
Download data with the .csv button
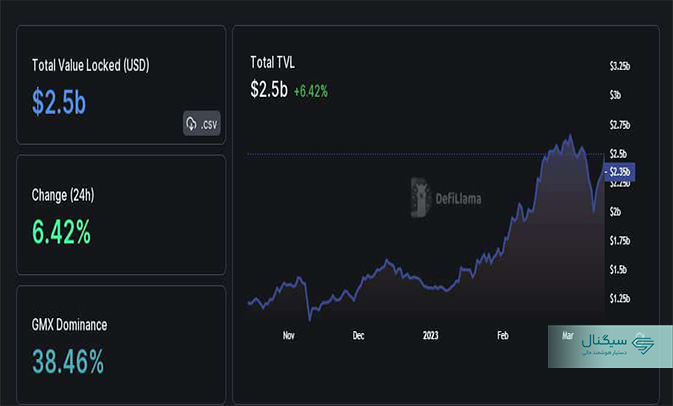(x=202, y=124)
